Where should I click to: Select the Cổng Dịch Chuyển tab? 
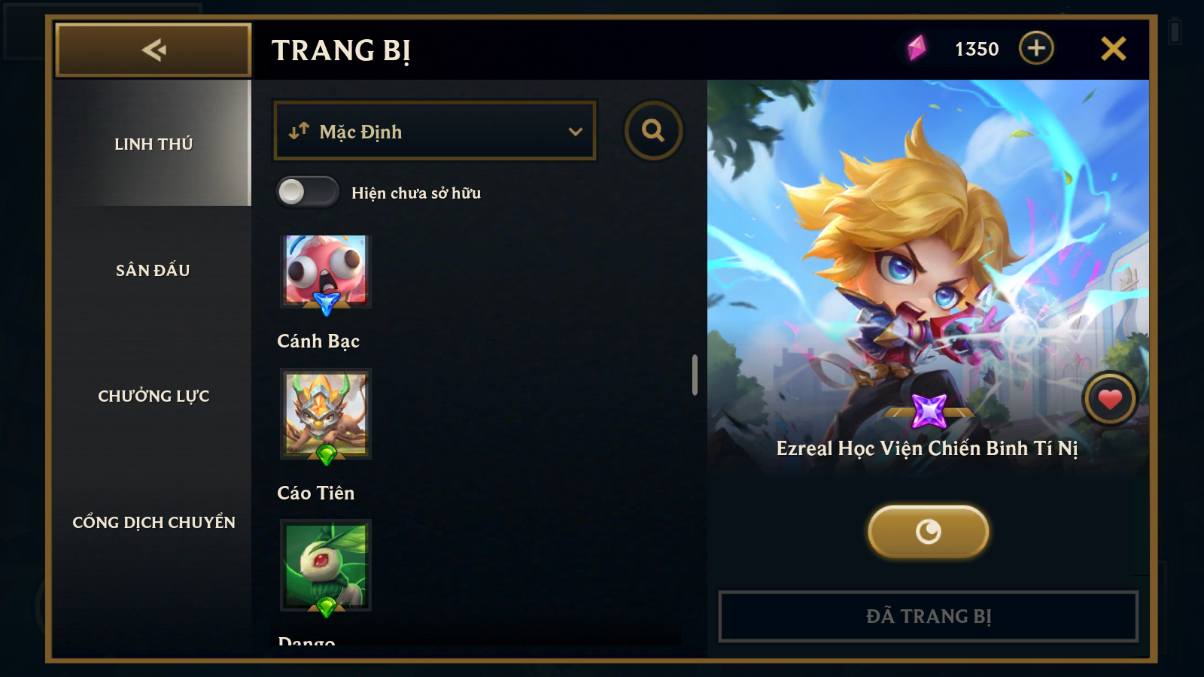click(153, 522)
